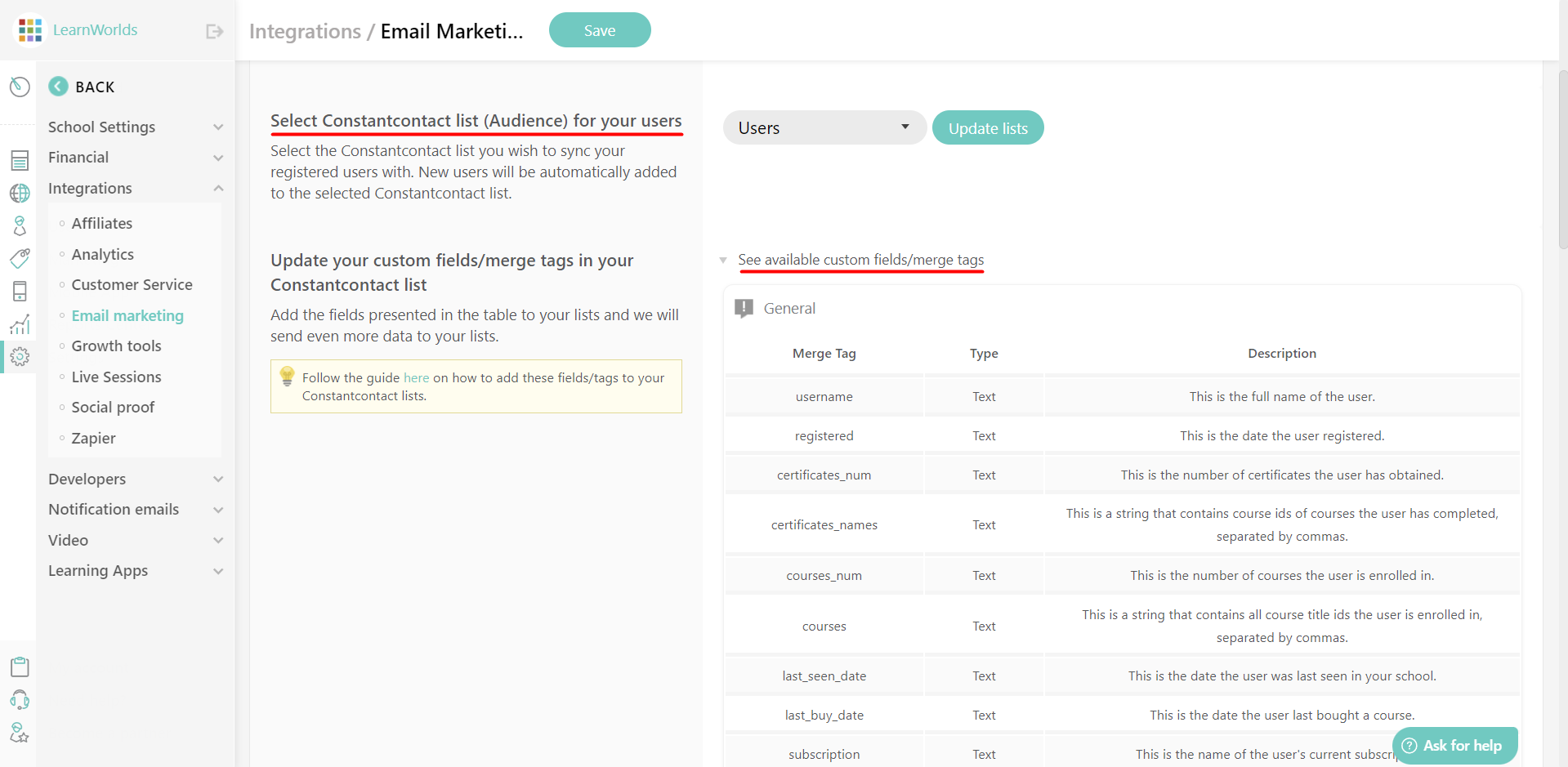Open the analytics chart icon in the left rail
Image resolution: width=1568 pixels, height=767 pixels.
click(x=20, y=324)
